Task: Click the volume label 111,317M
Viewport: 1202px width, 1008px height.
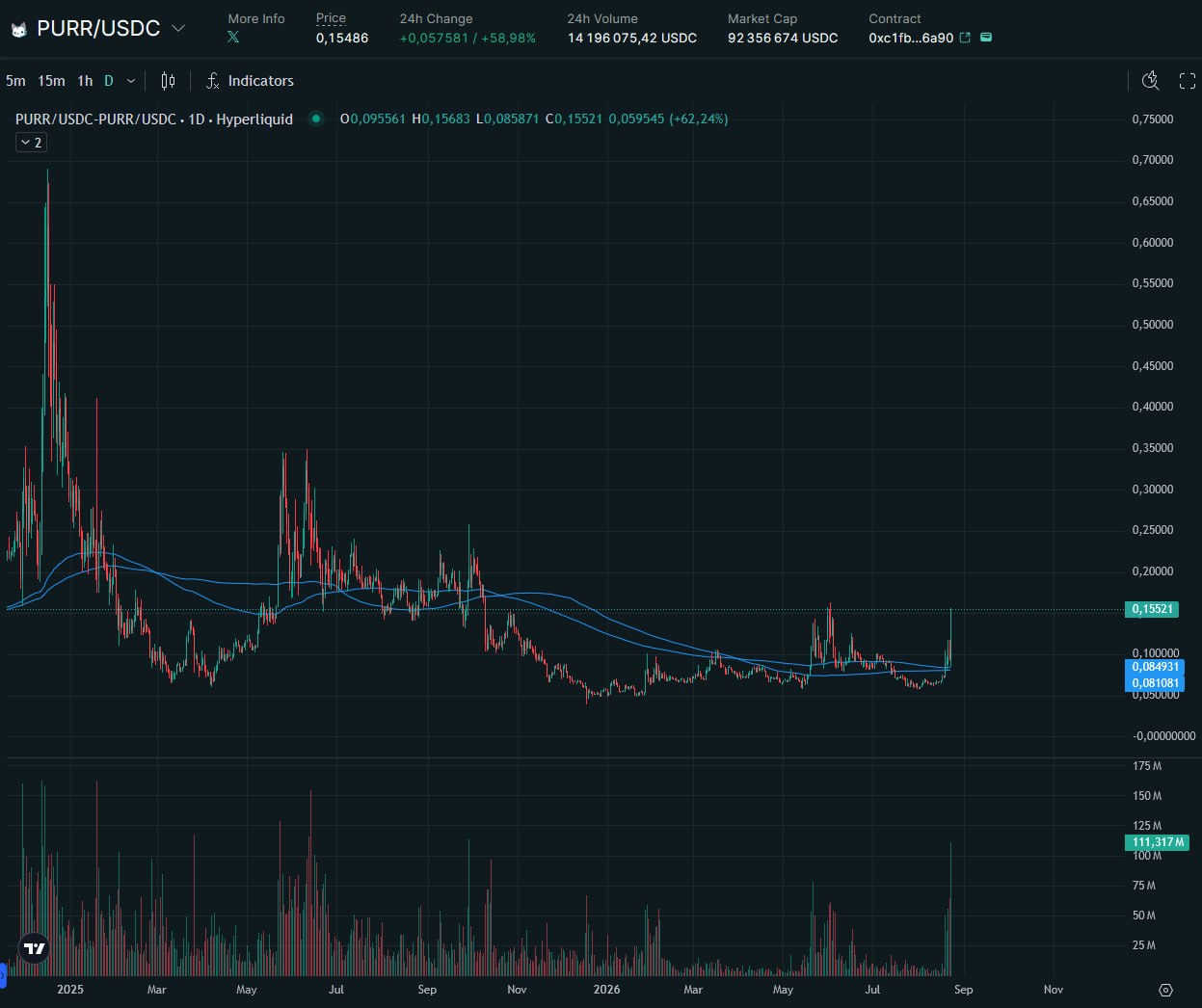Action: coord(1157,842)
